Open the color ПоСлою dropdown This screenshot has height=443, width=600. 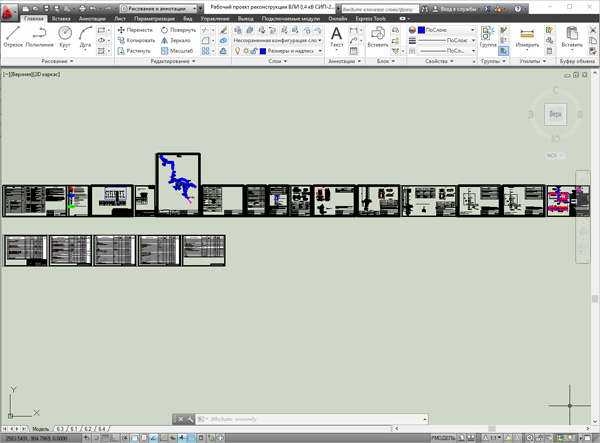coord(446,30)
